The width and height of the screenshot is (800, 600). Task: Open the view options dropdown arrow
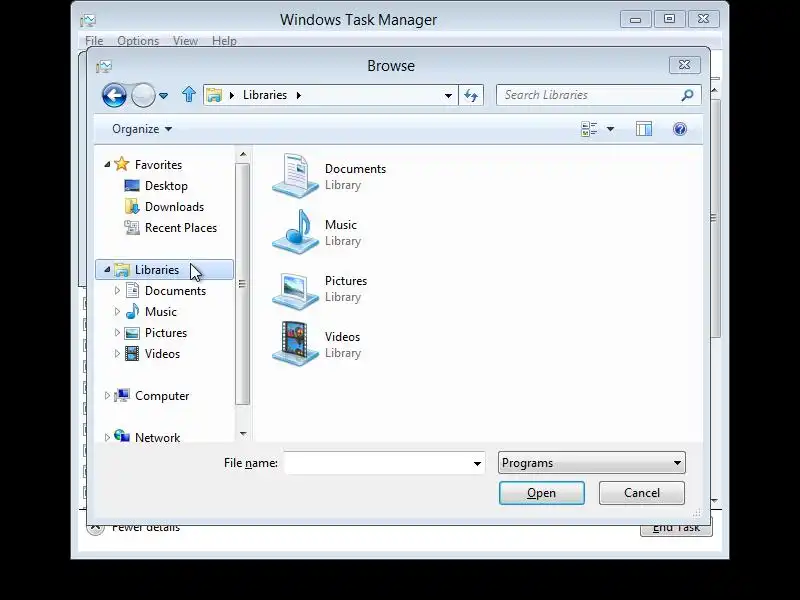tap(610, 129)
